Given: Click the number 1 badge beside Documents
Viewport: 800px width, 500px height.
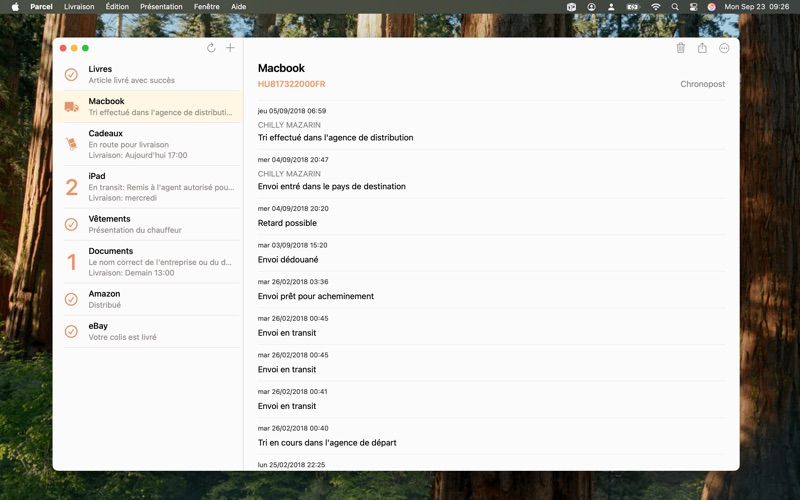Looking at the screenshot, I should tap(71, 262).
